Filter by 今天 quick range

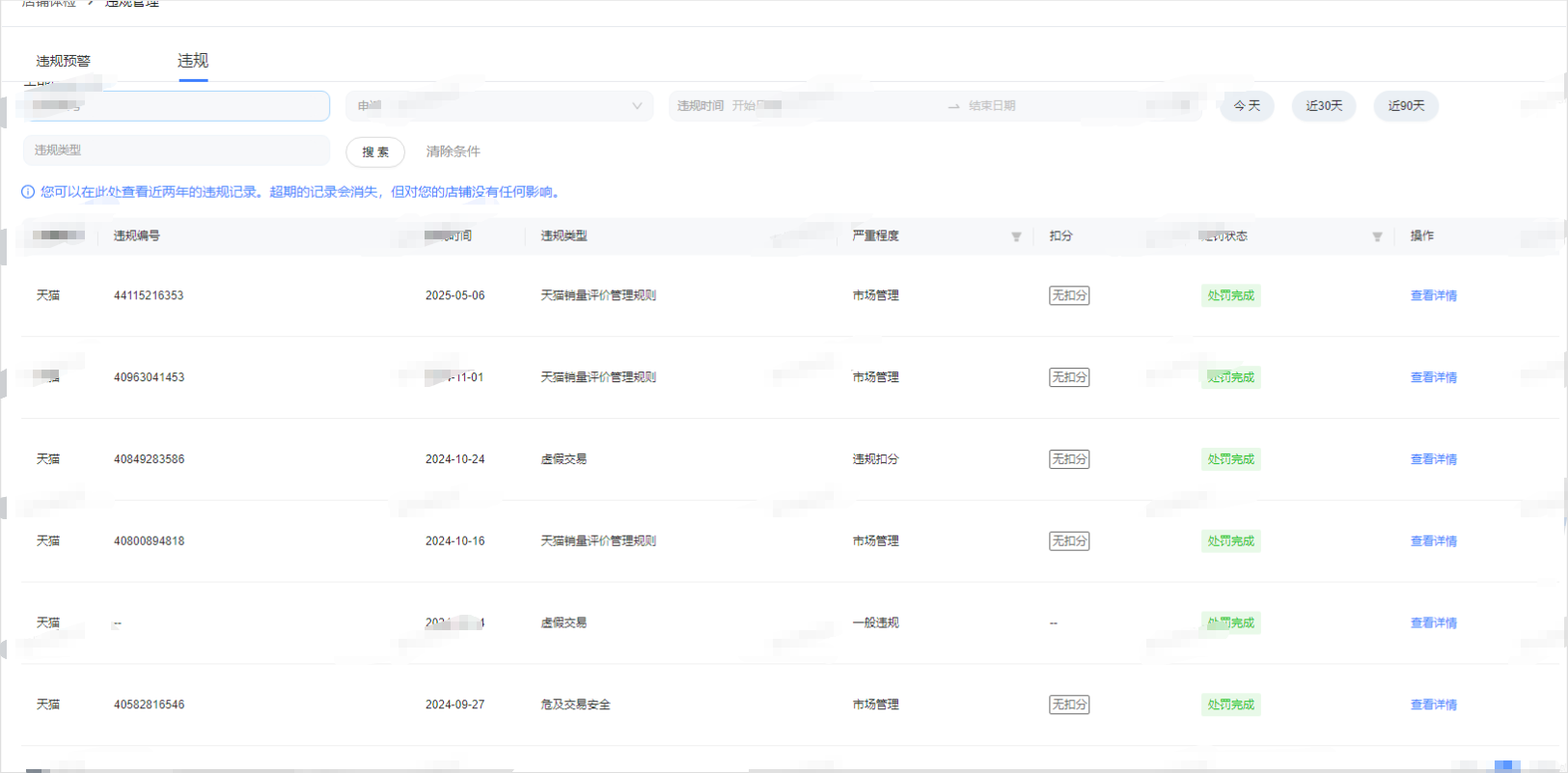1247,106
